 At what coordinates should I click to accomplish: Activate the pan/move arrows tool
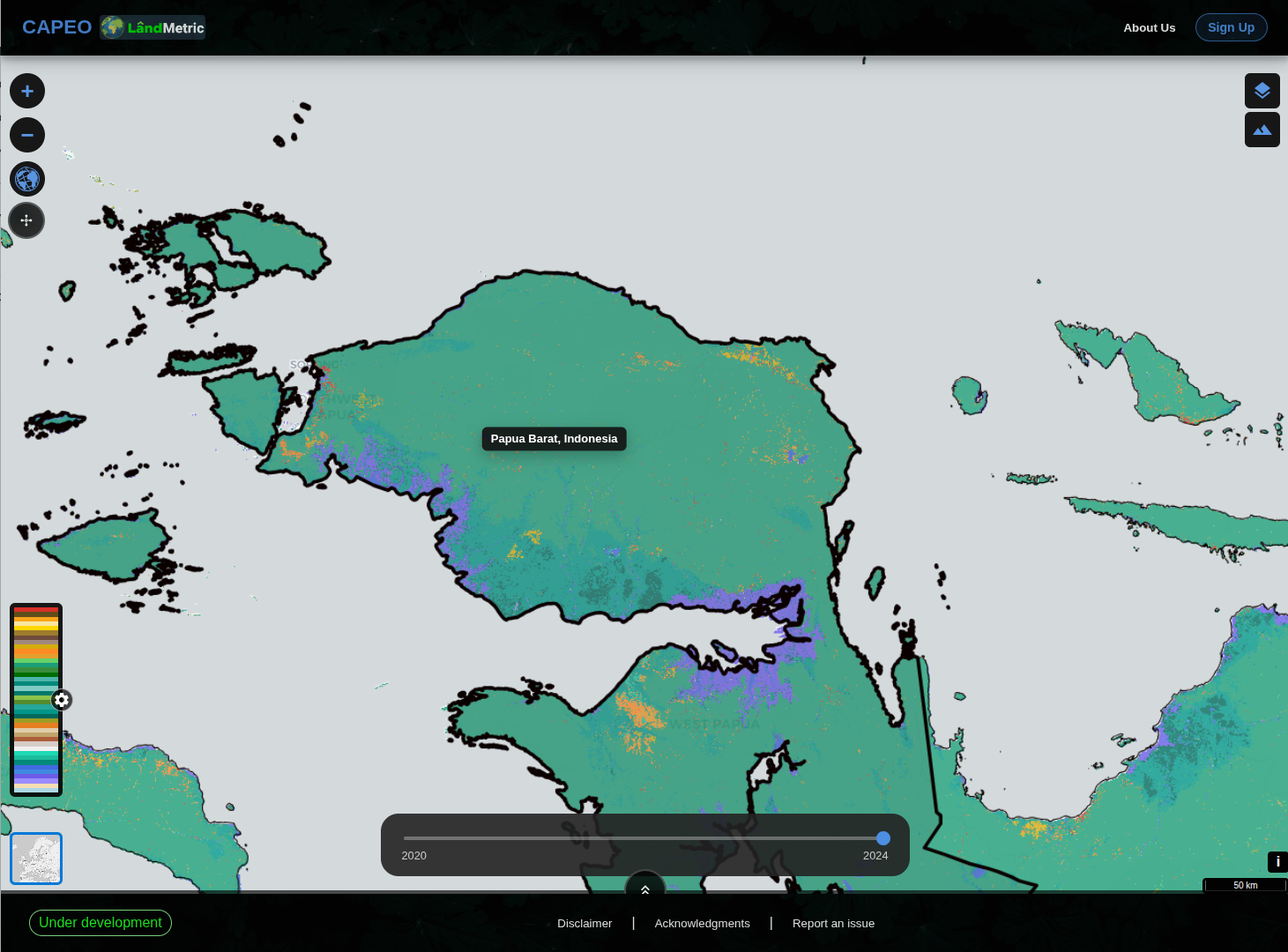pos(26,220)
